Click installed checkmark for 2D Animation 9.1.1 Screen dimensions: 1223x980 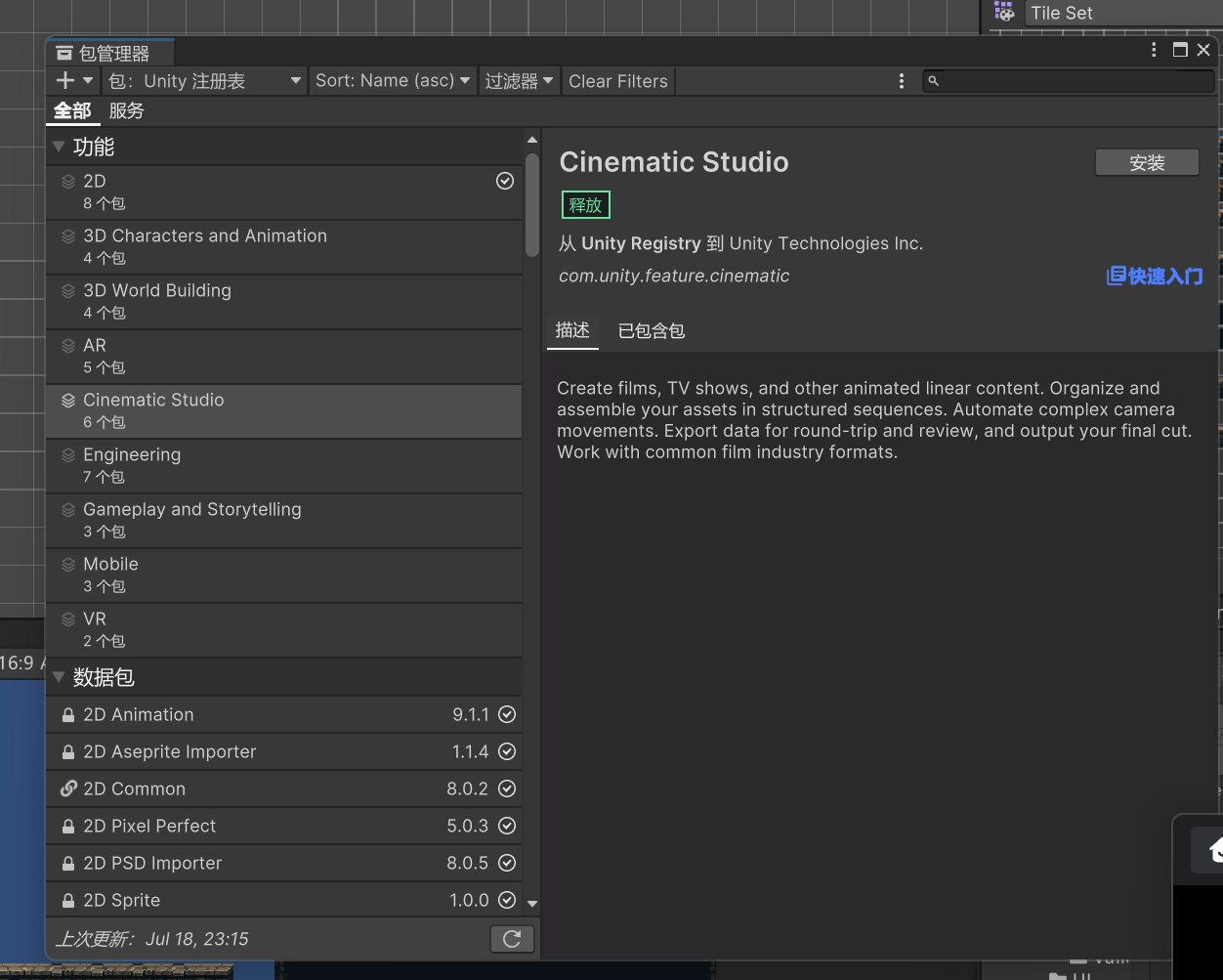click(507, 714)
